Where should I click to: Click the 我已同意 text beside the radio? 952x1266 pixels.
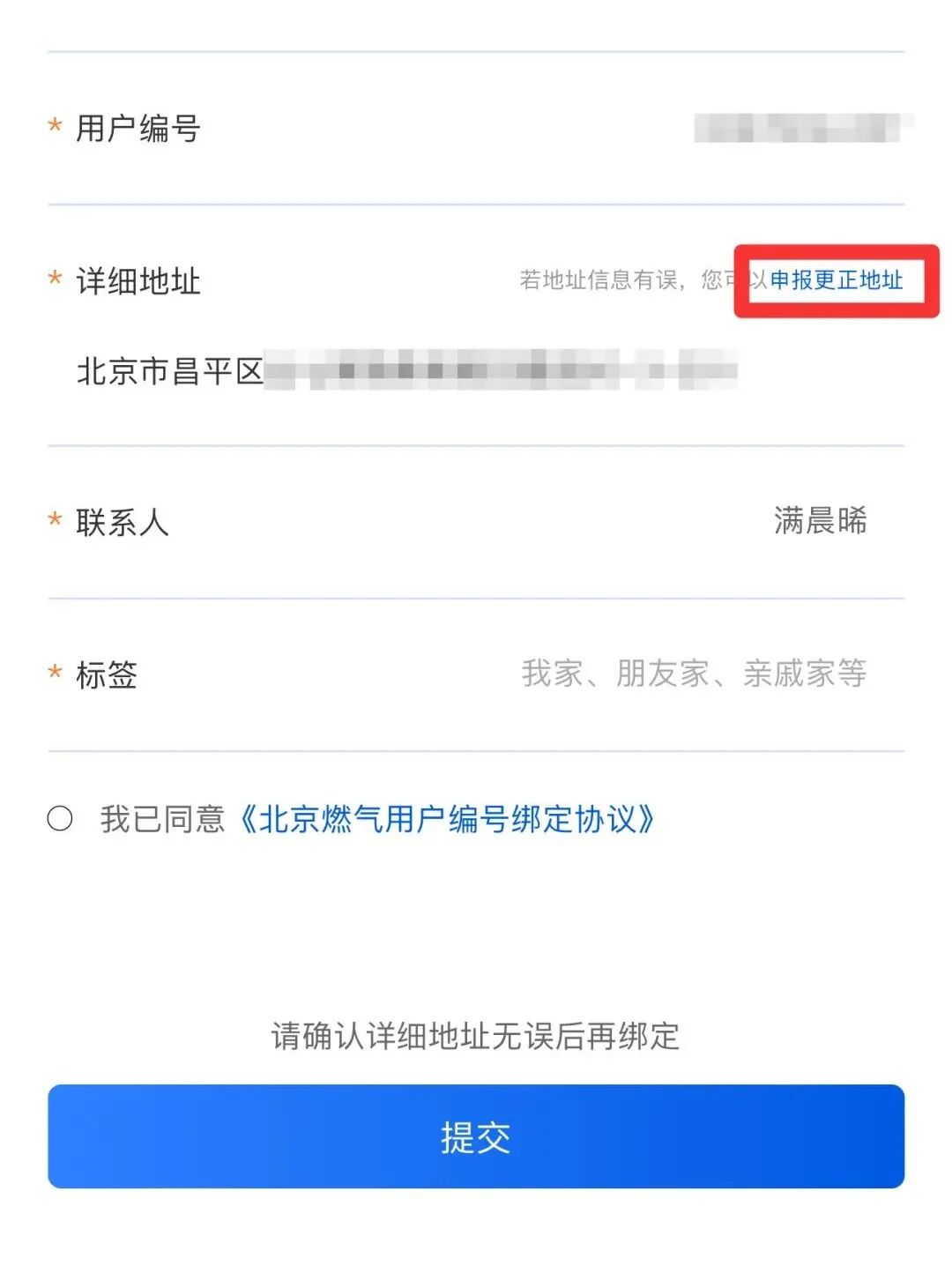(x=162, y=819)
